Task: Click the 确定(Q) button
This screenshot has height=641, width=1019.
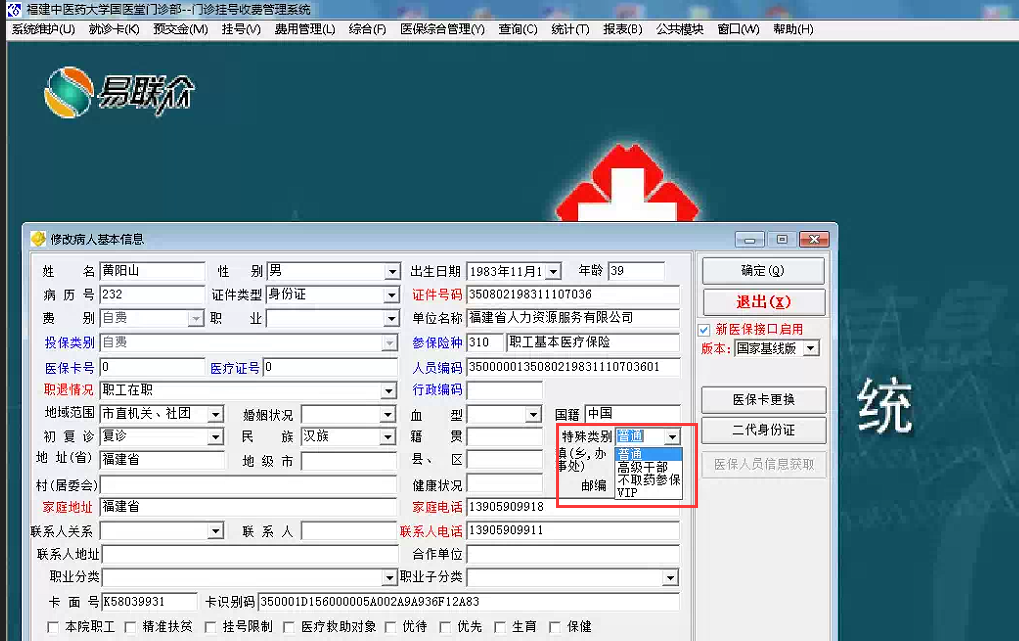Action: tap(763, 270)
